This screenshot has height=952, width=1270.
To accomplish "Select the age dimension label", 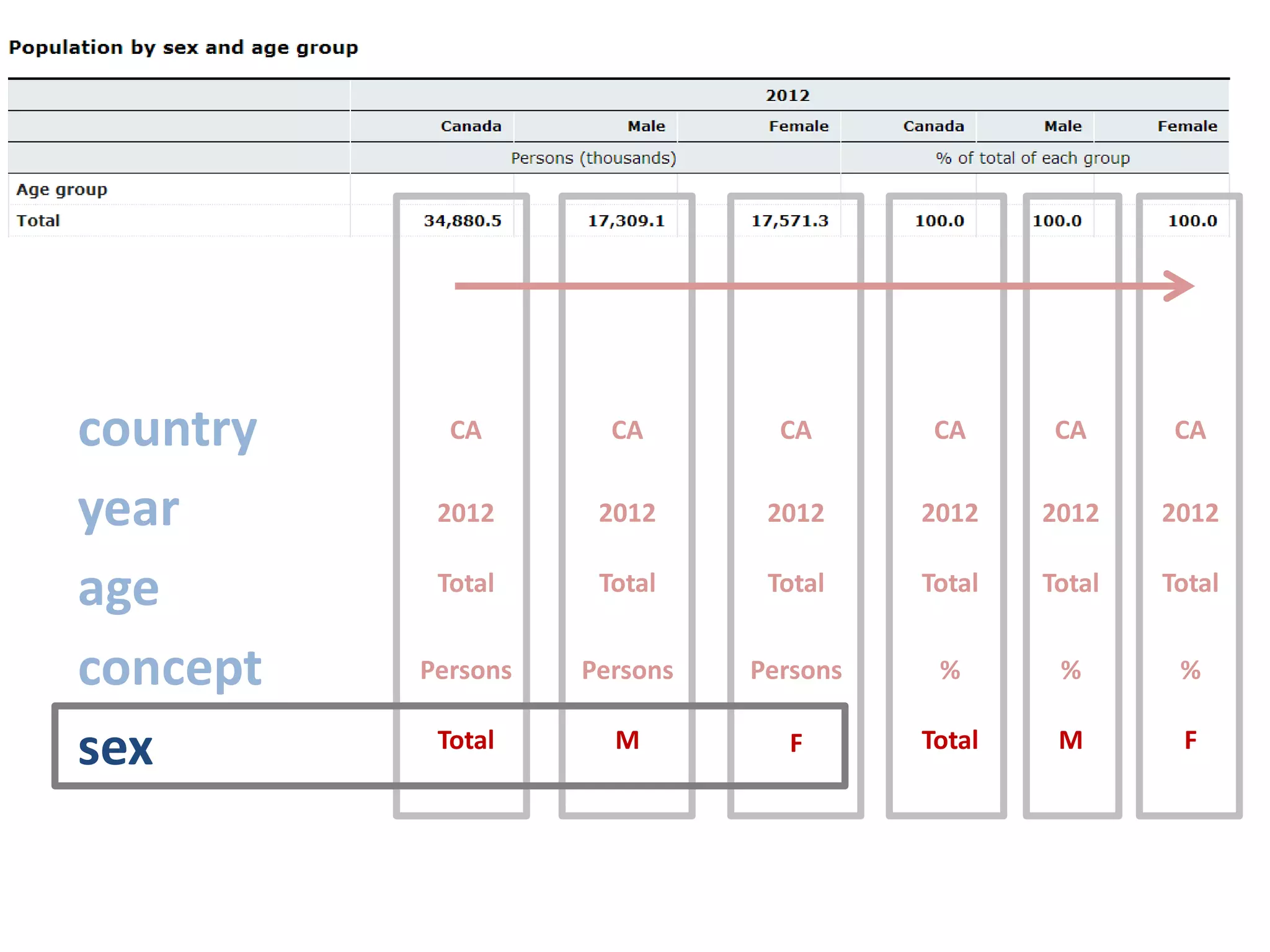I will coord(118,589).
